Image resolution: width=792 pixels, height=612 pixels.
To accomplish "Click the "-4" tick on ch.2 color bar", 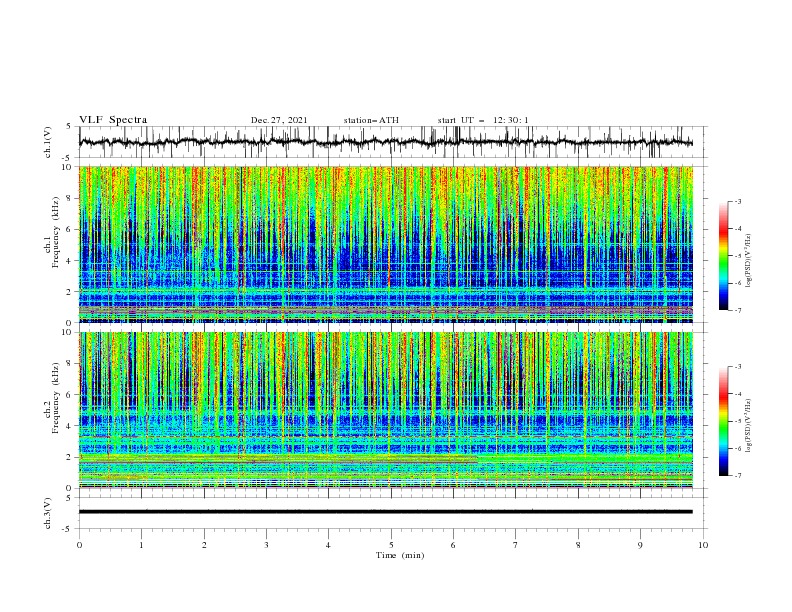I will [x=737, y=394].
